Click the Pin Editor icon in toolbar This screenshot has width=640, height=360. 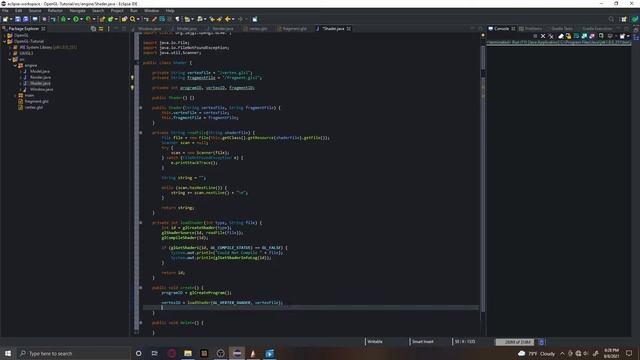click(x=255, y=19)
